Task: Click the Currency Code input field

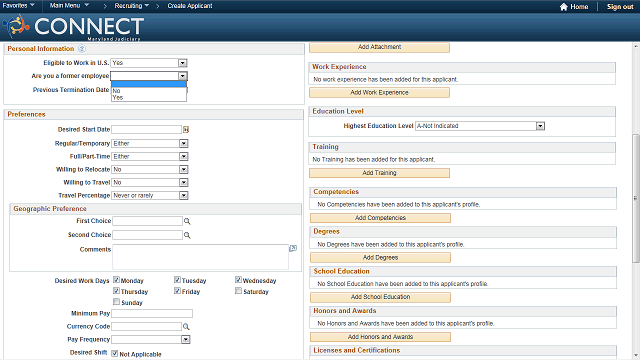Action: click(147, 327)
